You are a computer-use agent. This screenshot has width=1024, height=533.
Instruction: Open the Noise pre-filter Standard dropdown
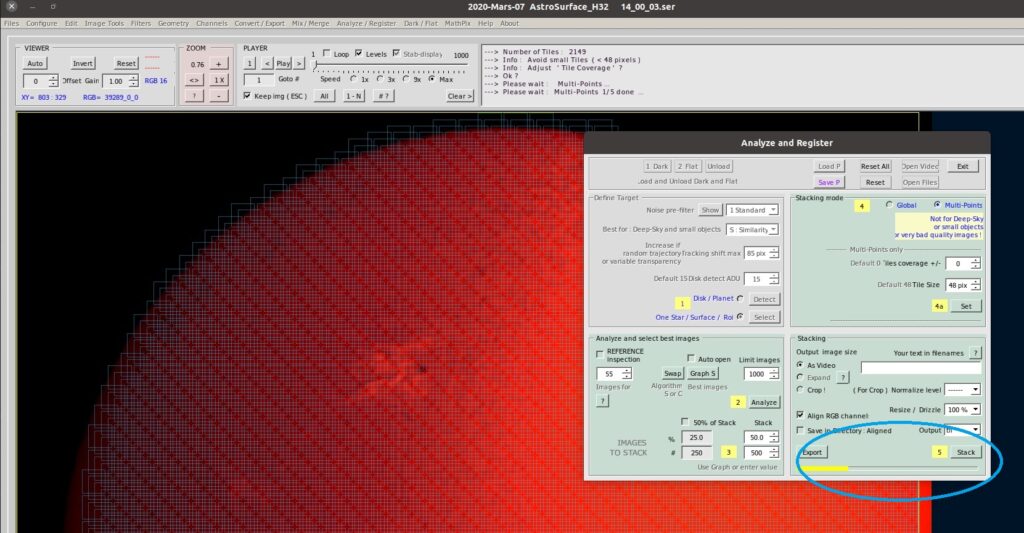752,210
